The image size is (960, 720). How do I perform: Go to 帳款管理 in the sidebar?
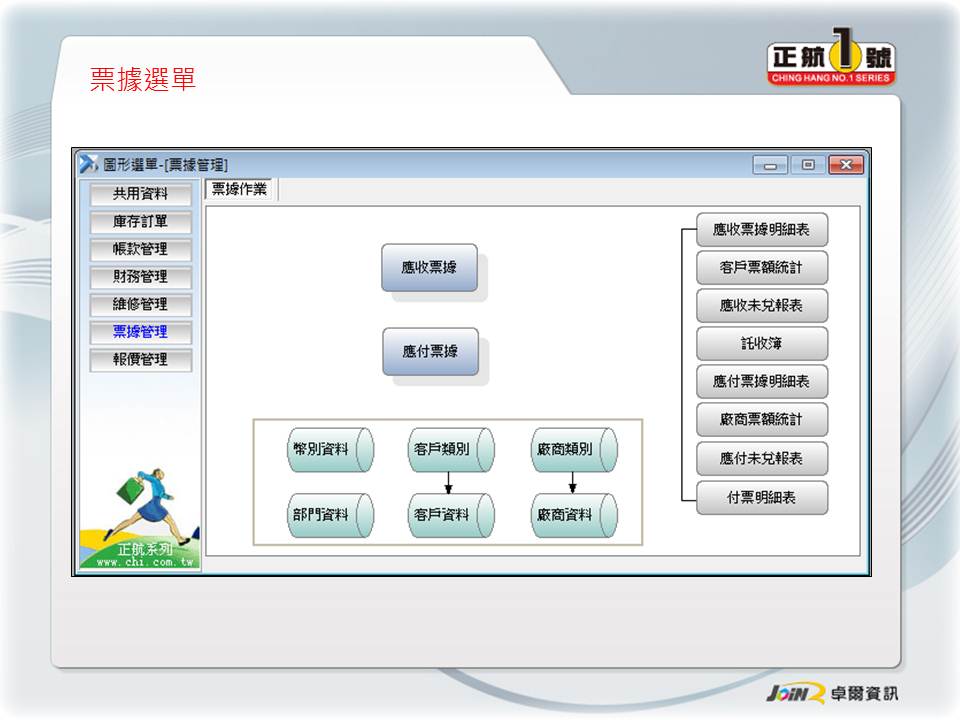[x=140, y=249]
